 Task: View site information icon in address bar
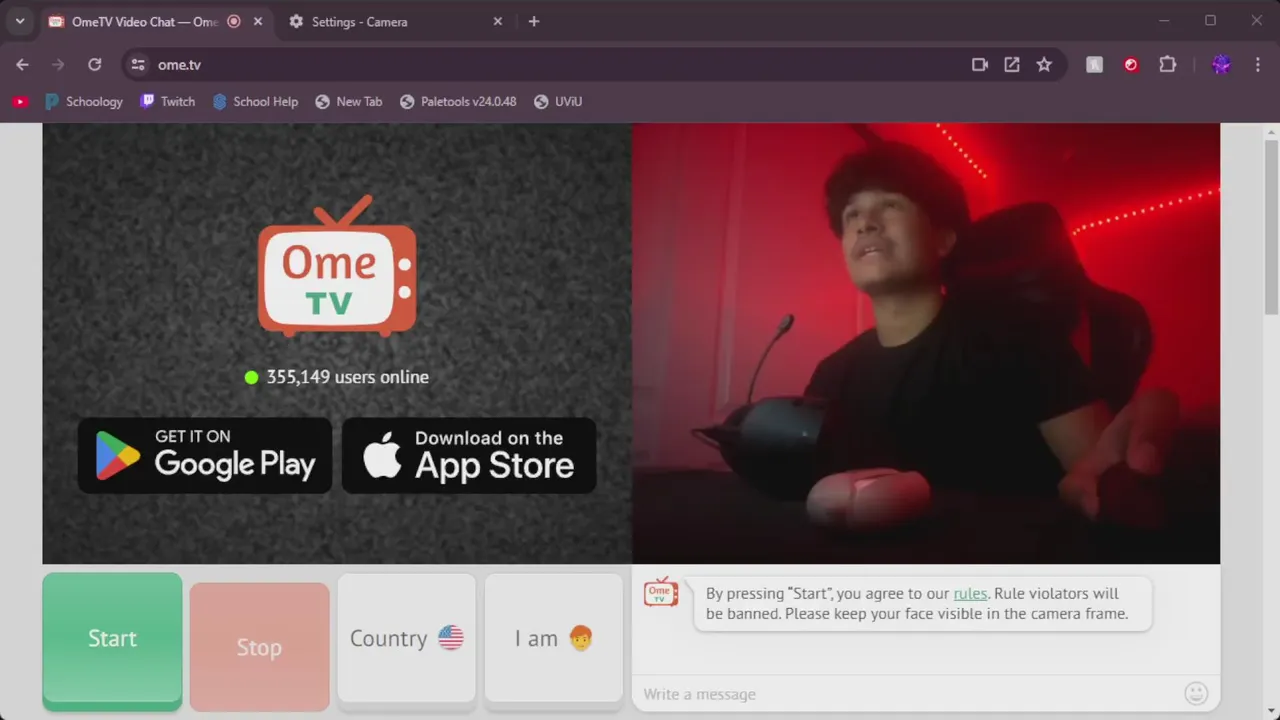pyautogui.click(x=138, y=64)
